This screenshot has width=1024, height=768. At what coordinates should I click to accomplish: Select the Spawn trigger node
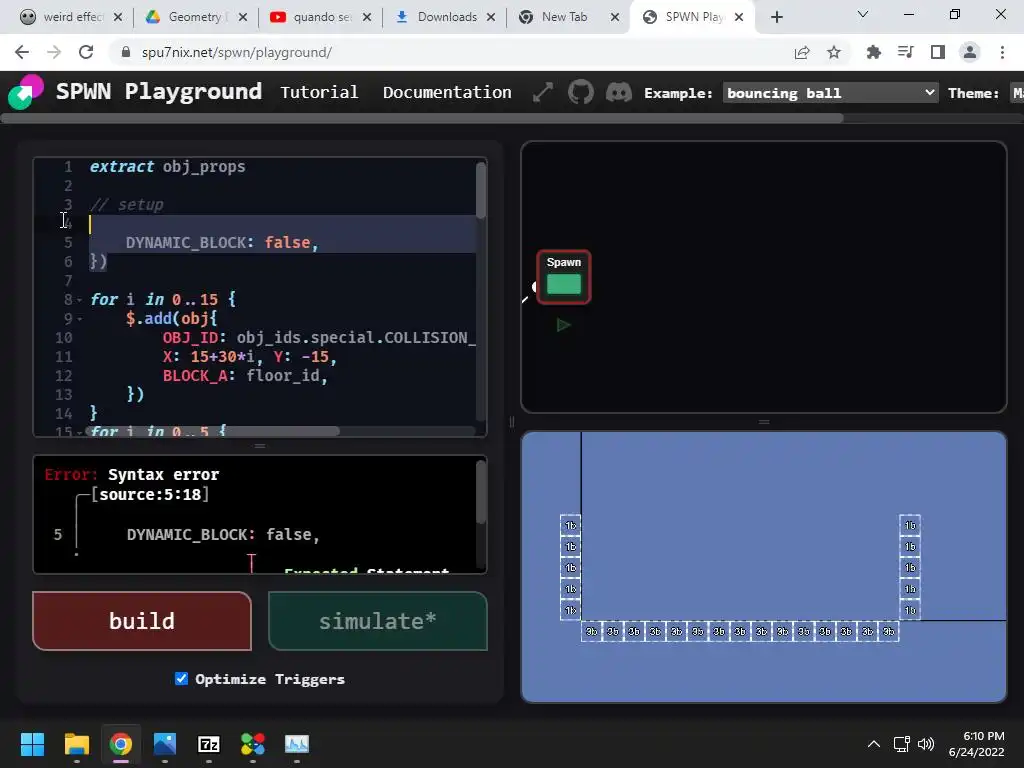tap(564, 277)
